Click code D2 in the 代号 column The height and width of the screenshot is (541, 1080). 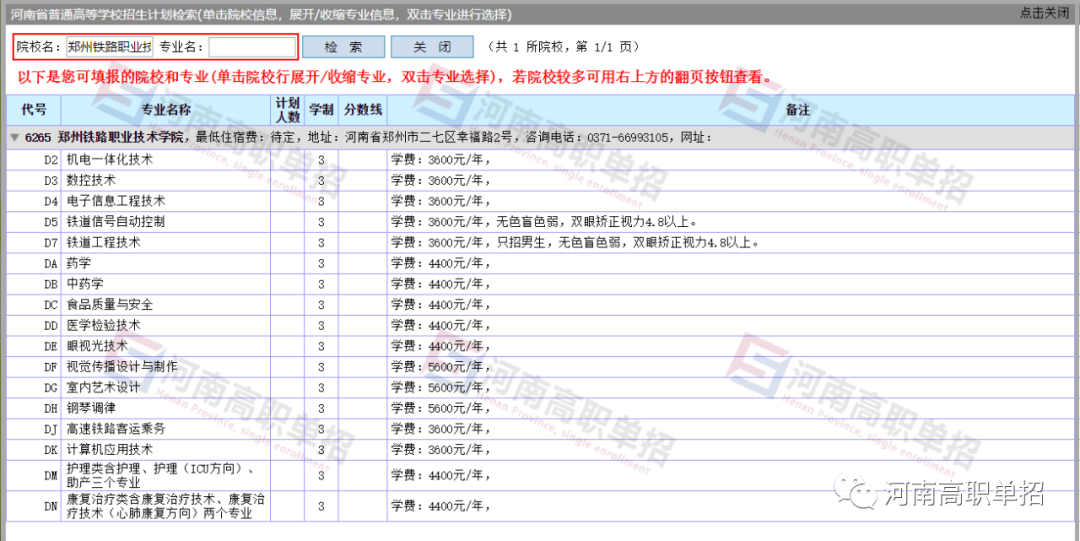click(x=50, y=160)
